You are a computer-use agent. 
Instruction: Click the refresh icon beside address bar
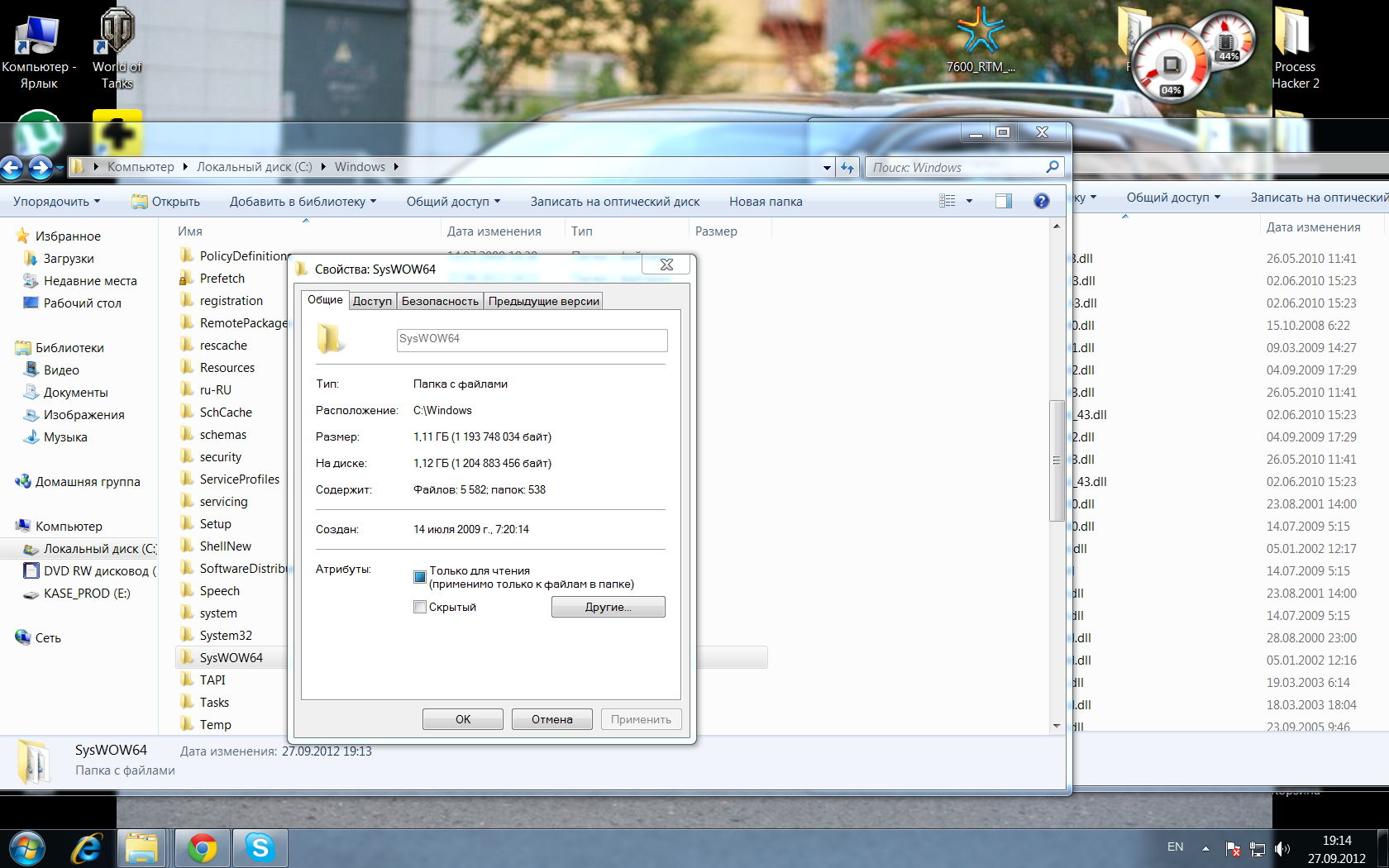(x=847, y=168)
